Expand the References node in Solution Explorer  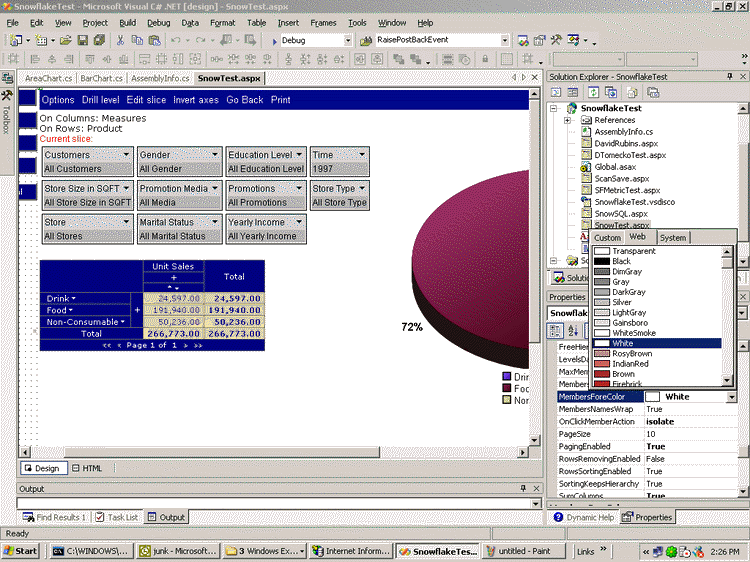click(x=567, y=120)
